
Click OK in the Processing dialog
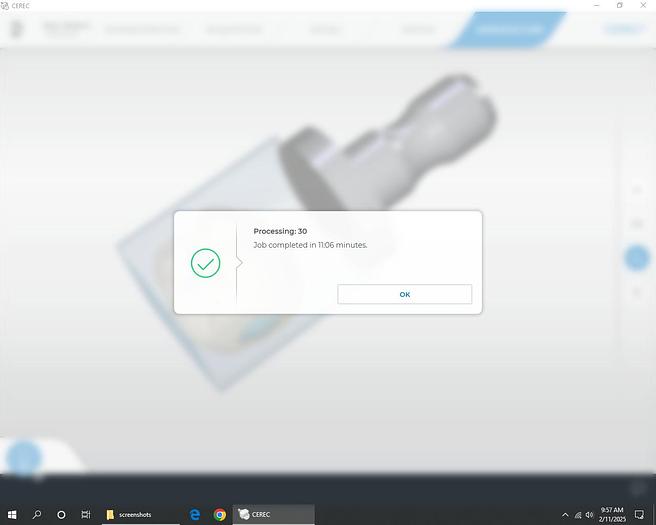click(x=405, y=294)
